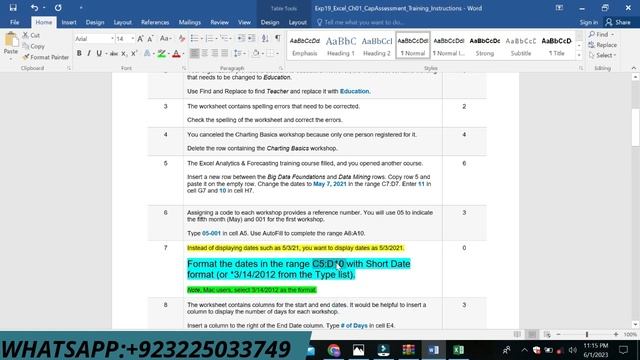
Task: Click the zoom slider handle
Action: [587, 334]
